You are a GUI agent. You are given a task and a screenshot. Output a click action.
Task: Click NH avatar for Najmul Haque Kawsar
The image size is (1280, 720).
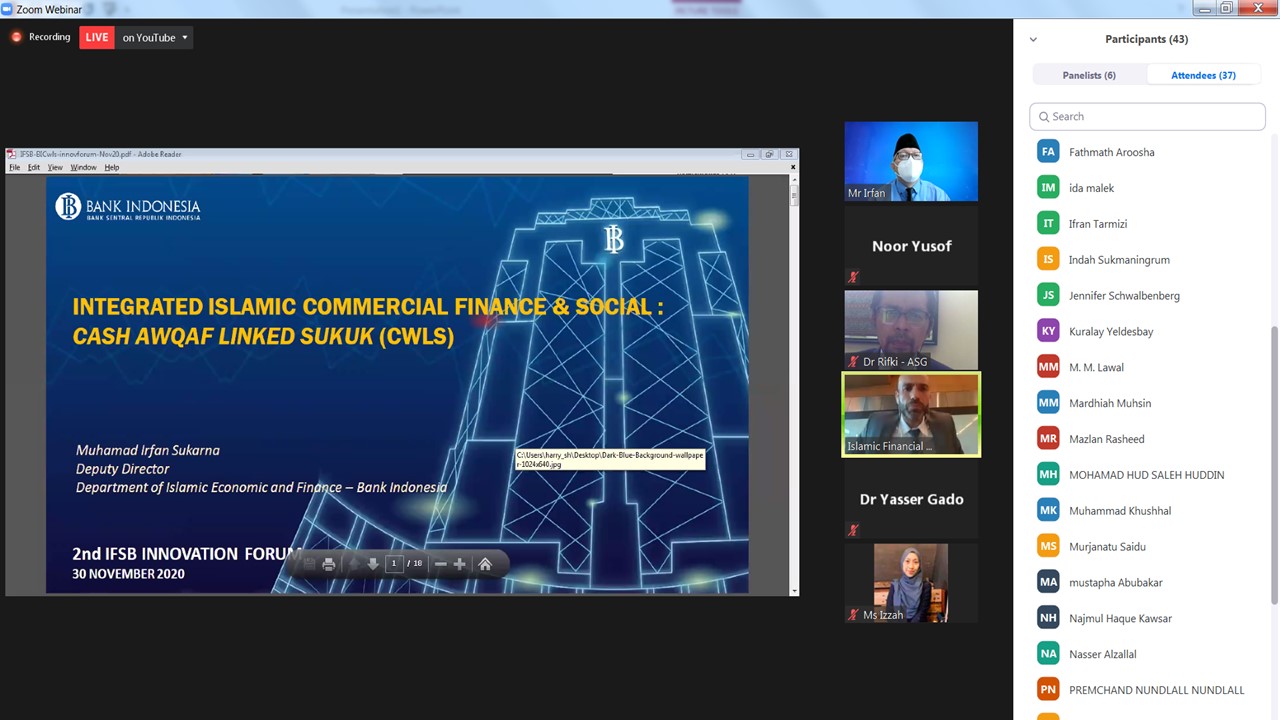click(1048, 619)
